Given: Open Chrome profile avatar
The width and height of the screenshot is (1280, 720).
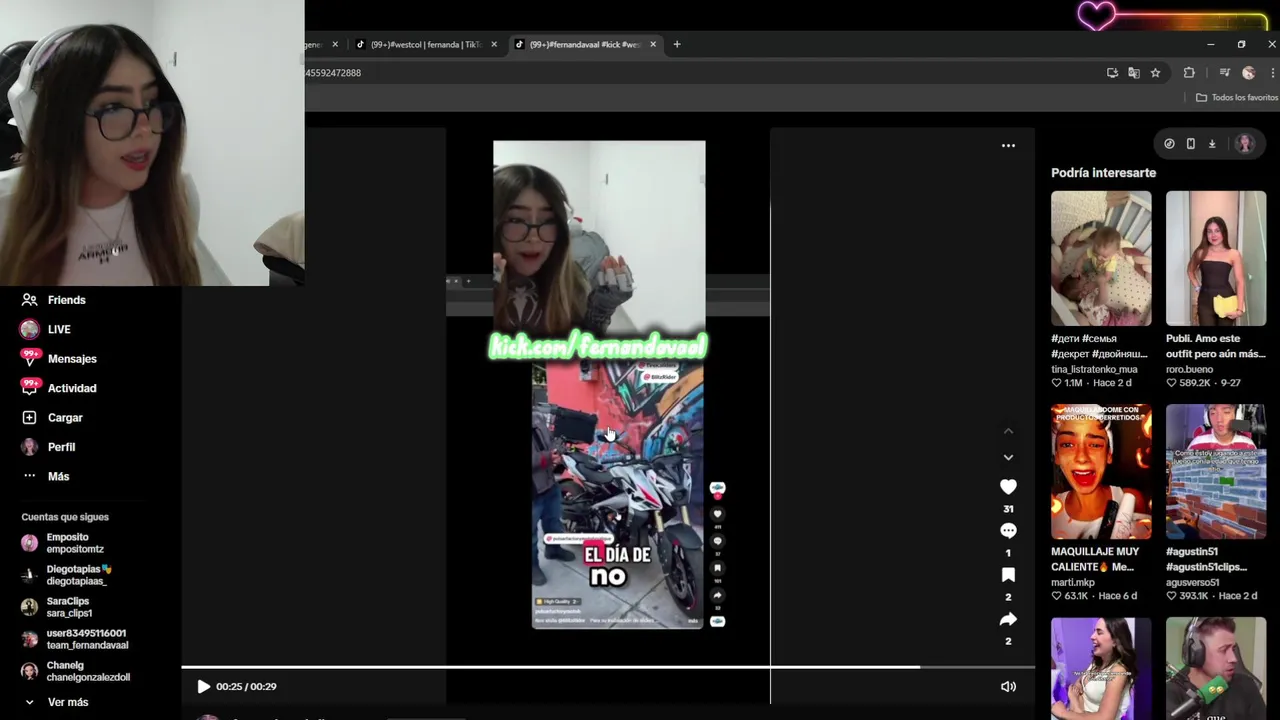Looking at the screenshot, I should pos(1248,73).
